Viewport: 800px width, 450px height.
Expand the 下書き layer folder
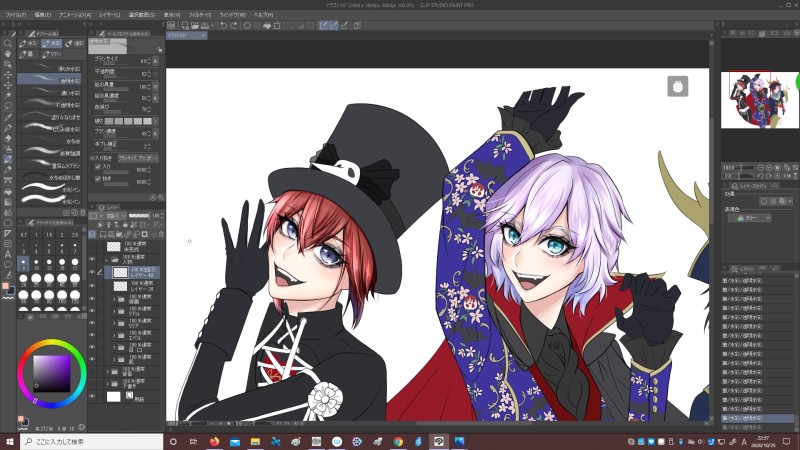(108, 383)
